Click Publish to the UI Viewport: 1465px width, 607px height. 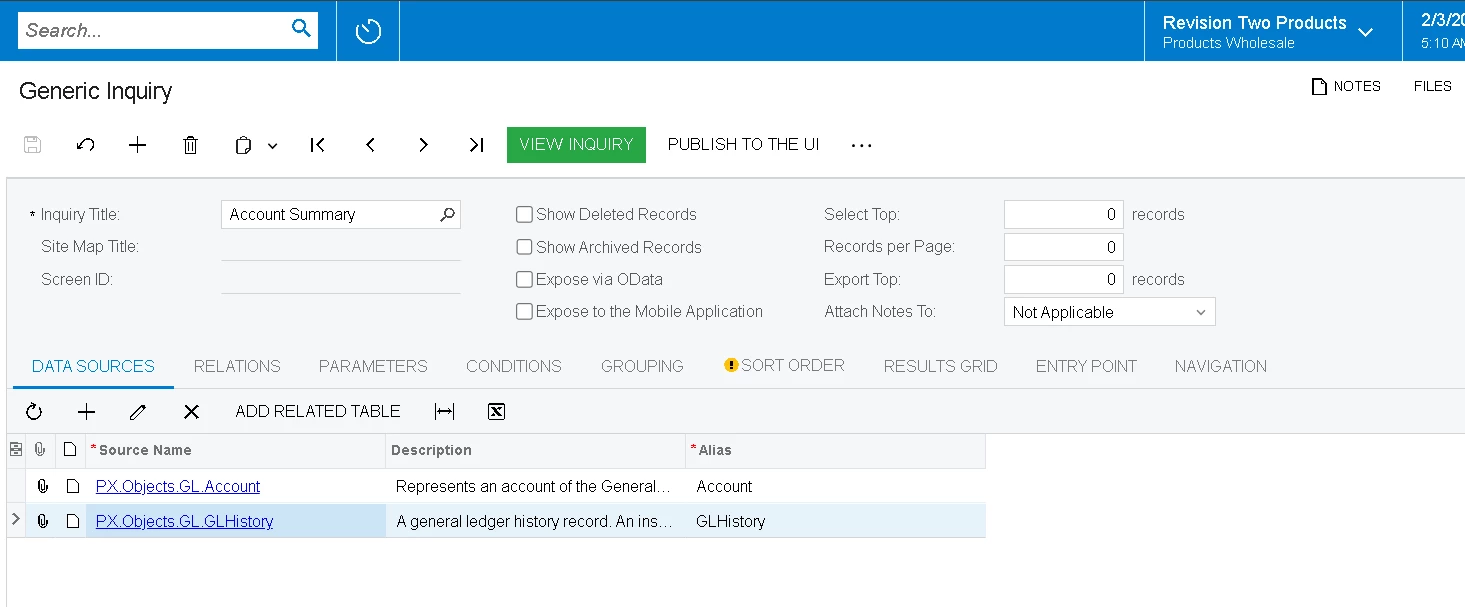743,144
